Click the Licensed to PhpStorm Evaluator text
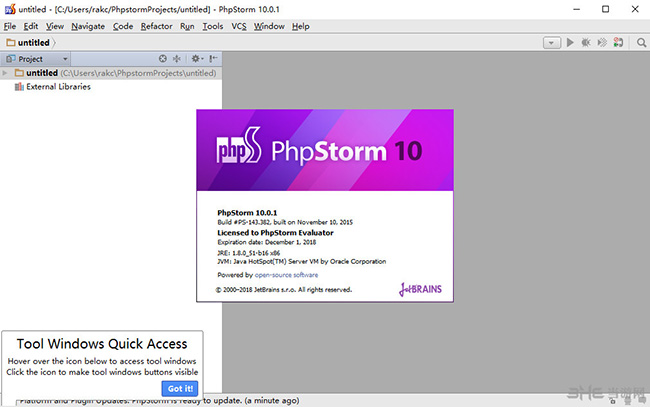The height and width of the screenshot is (407, 650). (275, 233)
